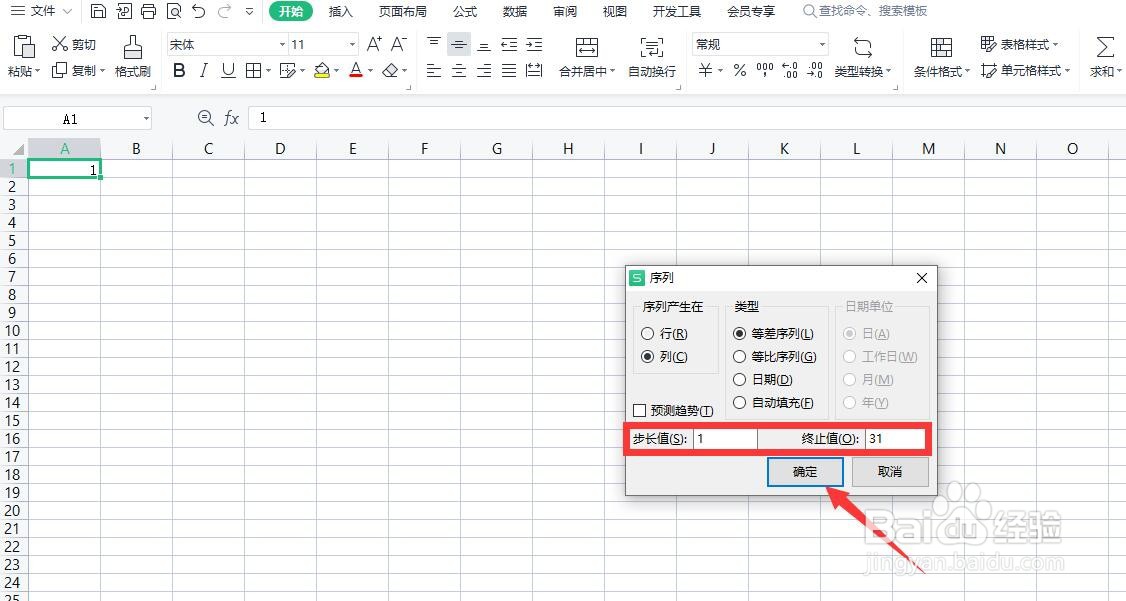Check the 预测趋势(T) checkbox
This screenshot has width=1126, height=601.
639,411
